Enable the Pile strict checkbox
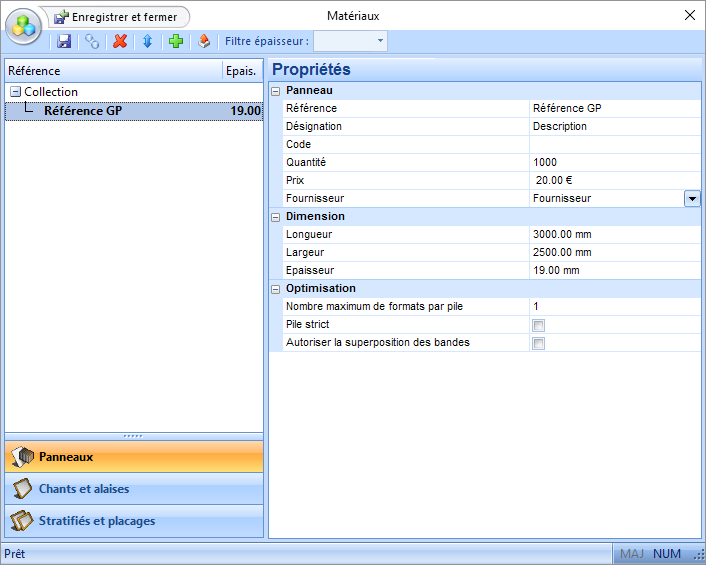This screenshot has height=565, width=706. pyautogui.click(x=539, y=325)
